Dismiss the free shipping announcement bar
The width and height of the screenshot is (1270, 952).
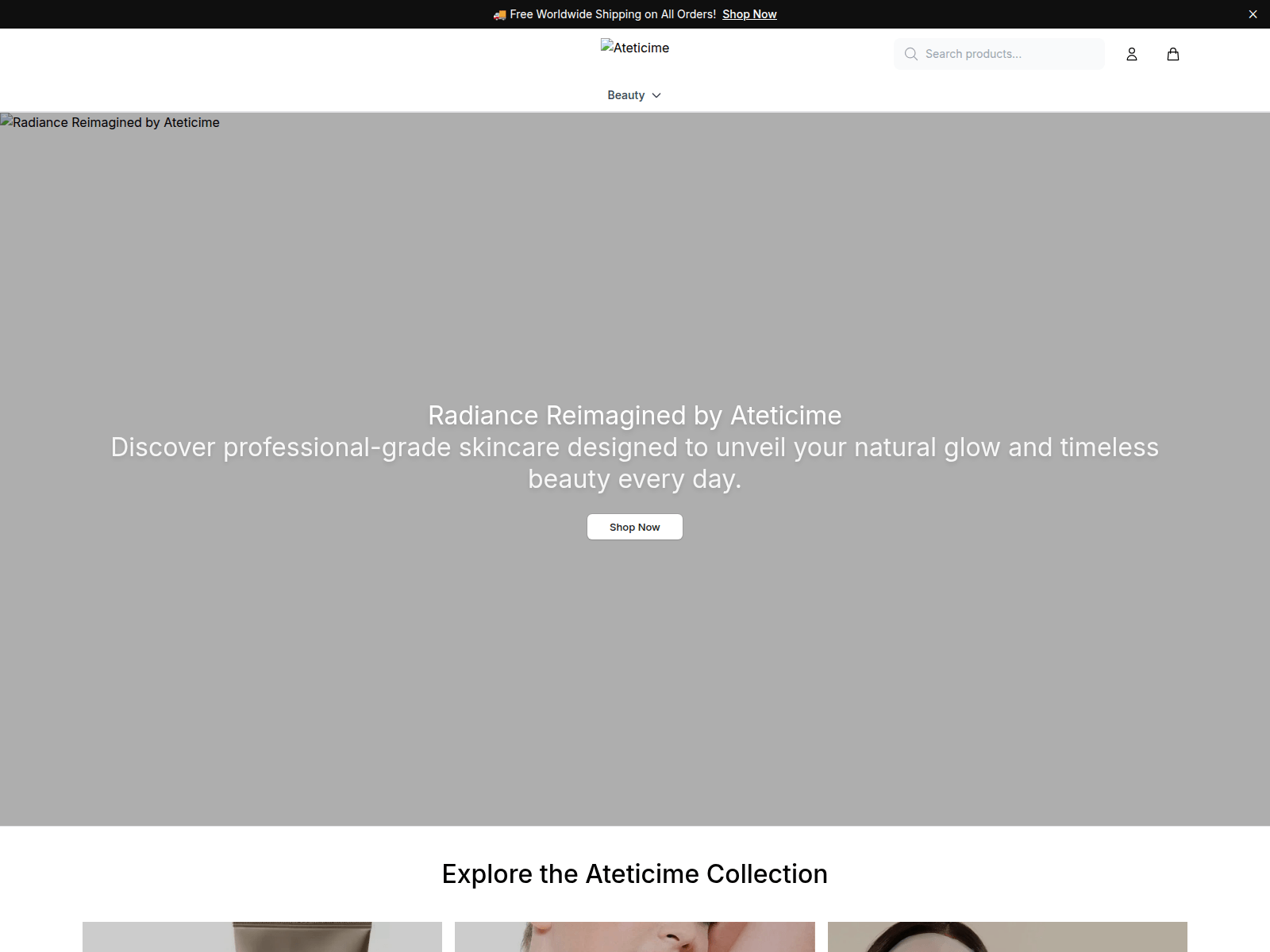(x=1253, y=14)
